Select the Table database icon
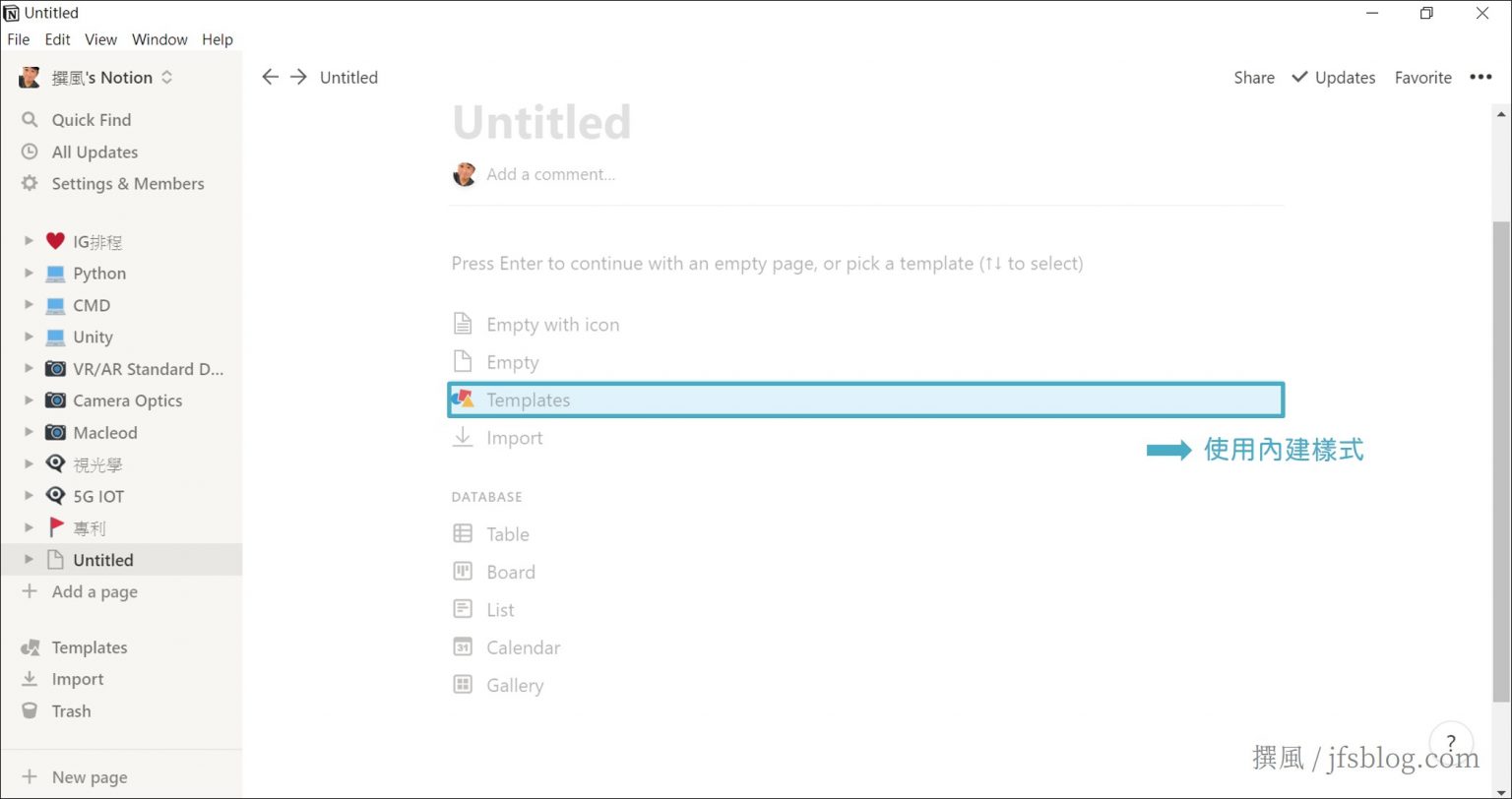Viewport: 1512px width, 799px height. [x=463, y=533]
